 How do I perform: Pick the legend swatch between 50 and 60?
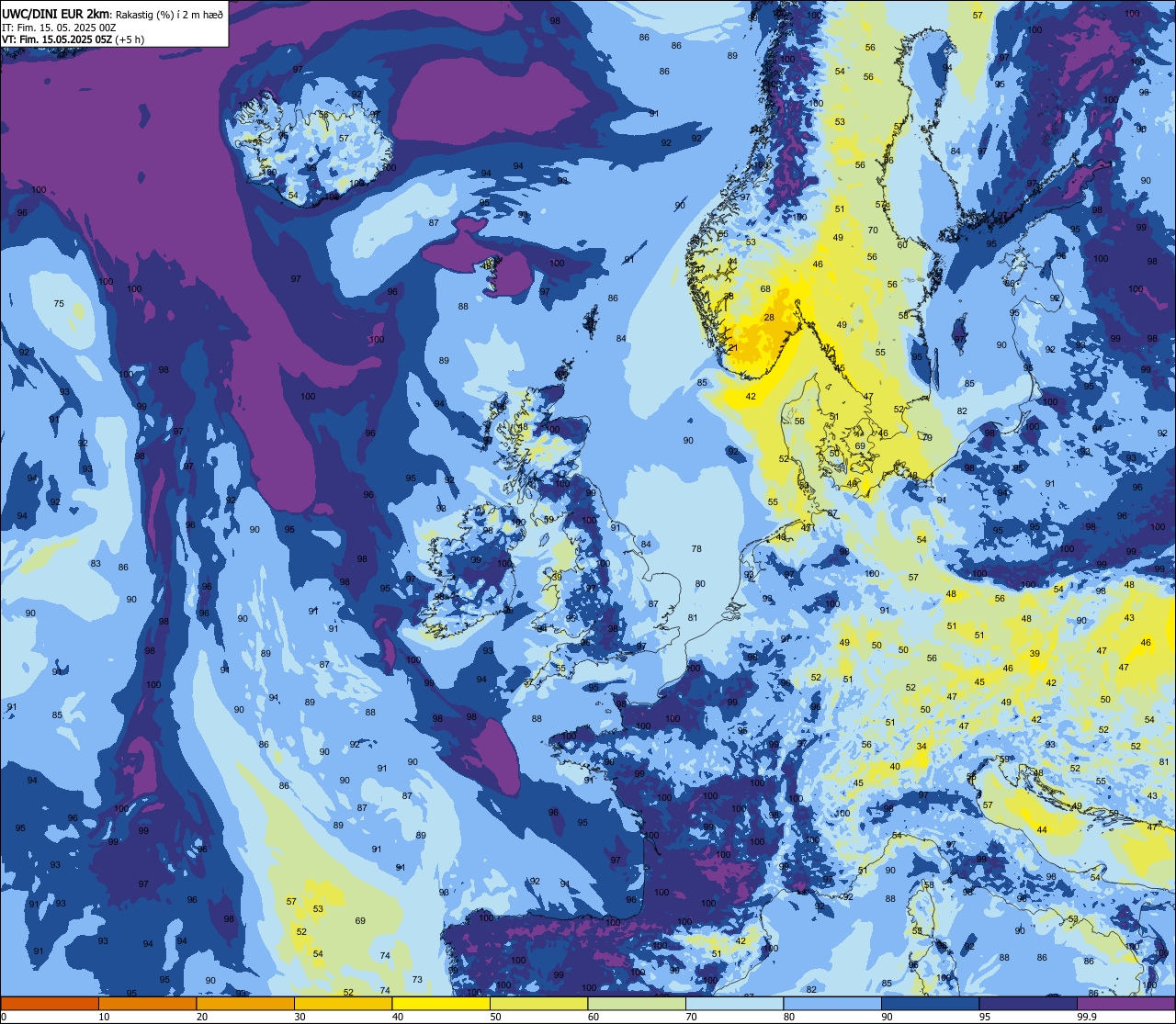pos(538,1003)
